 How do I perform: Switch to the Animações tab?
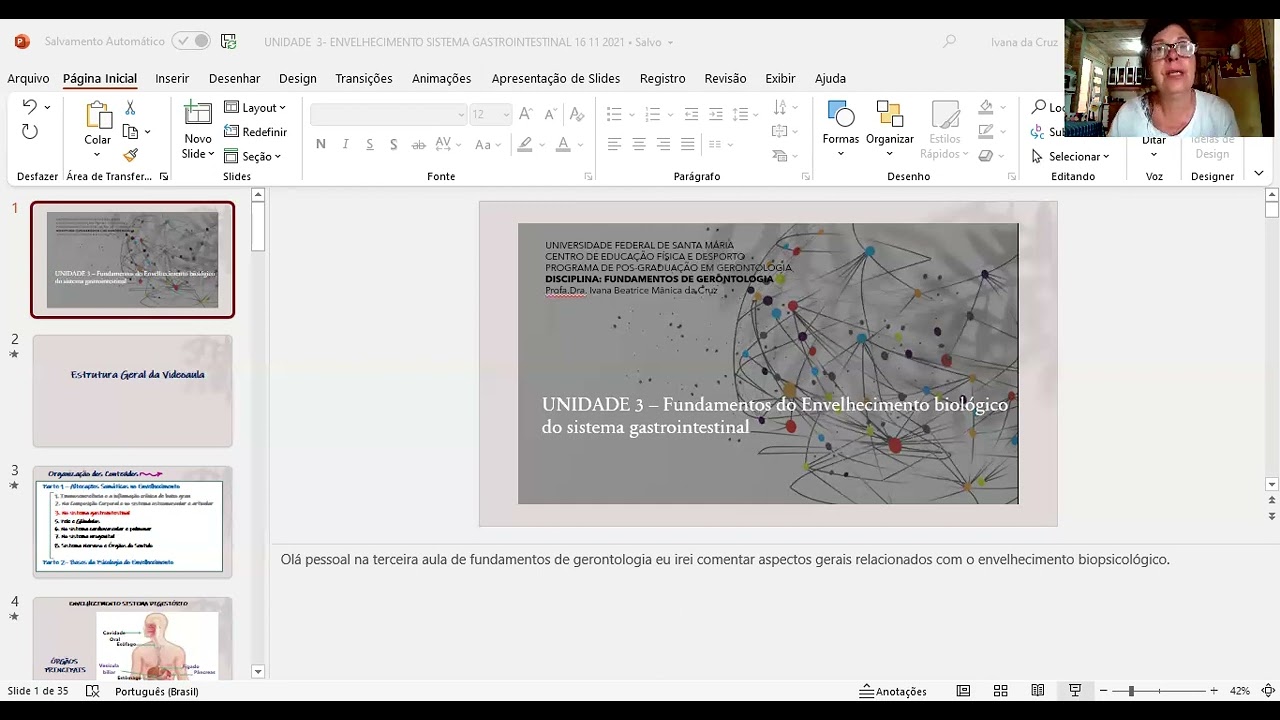click(x=441, y=78)
